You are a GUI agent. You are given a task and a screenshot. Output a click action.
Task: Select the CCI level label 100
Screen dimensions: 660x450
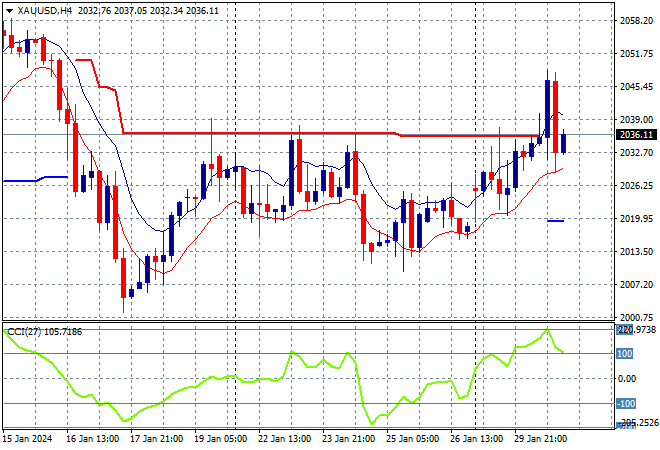point(625,354)
